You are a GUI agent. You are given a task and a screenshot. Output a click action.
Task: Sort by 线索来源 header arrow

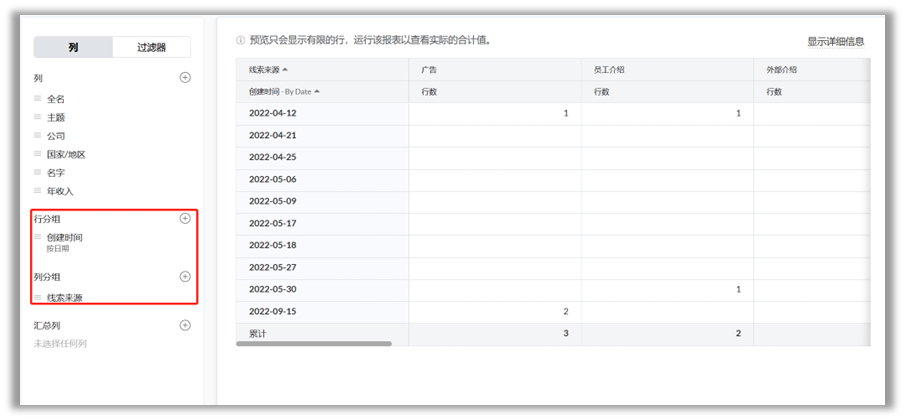click(x=285, y=70)
